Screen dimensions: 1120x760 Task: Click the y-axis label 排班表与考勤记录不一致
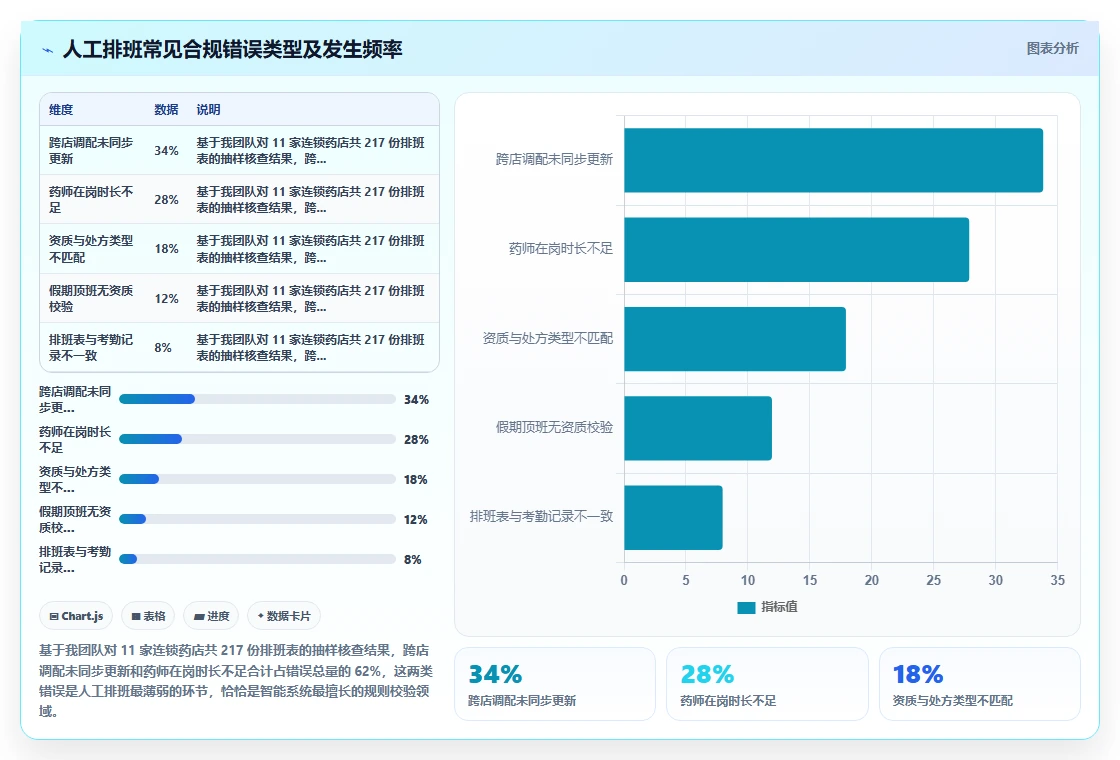(x=541, y=517)
